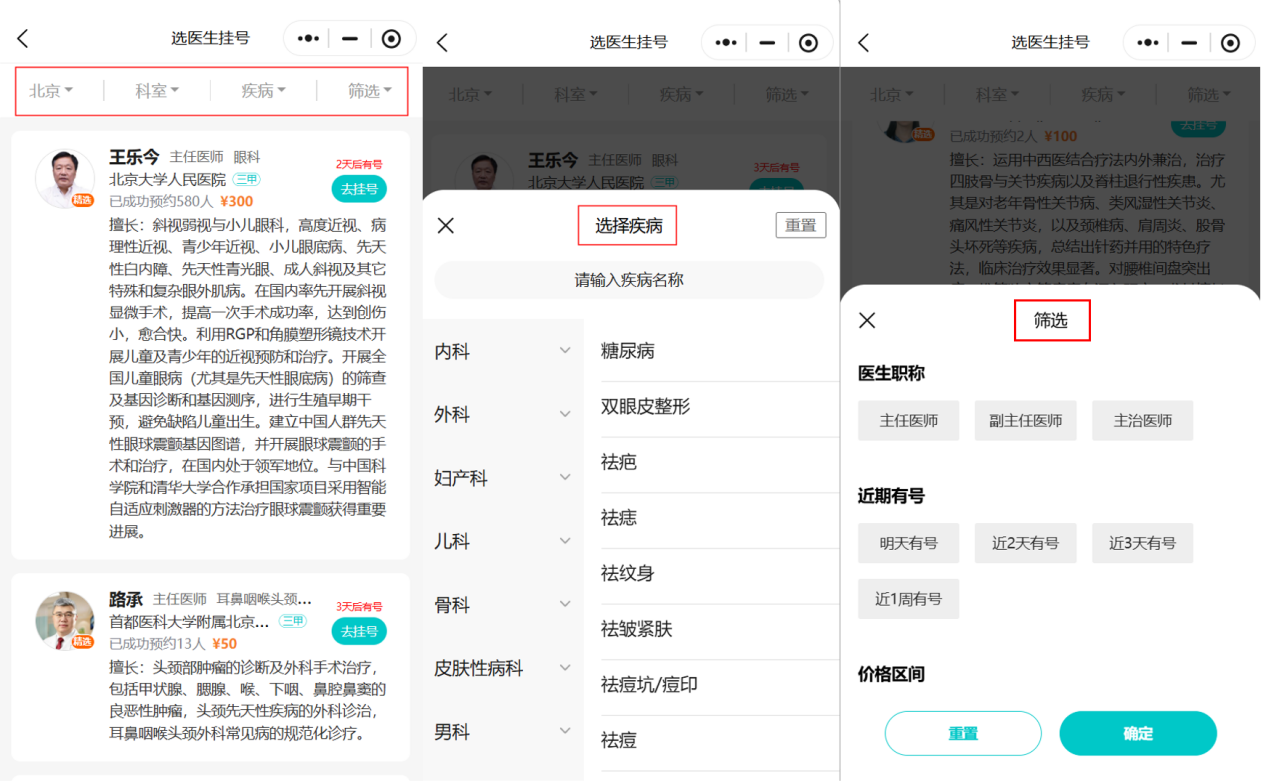Confirm filters with the 确定 button
1266x781 pixels.
click(1138, 733)
